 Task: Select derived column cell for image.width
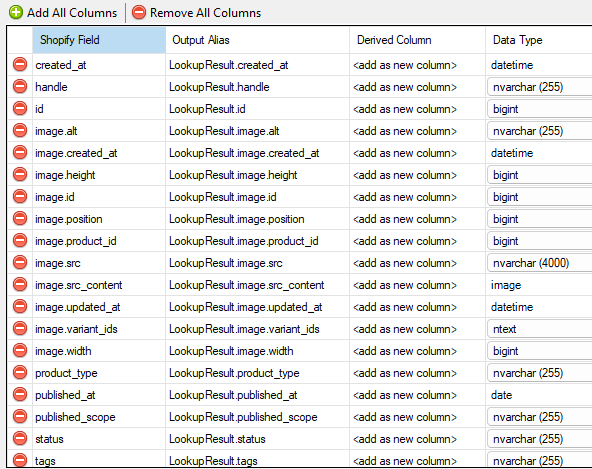click(x=418, y=351)
